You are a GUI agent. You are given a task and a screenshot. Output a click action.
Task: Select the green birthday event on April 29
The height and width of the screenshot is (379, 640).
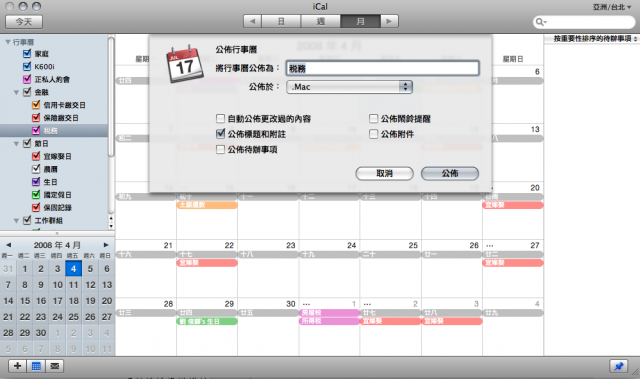coord(207,321)
